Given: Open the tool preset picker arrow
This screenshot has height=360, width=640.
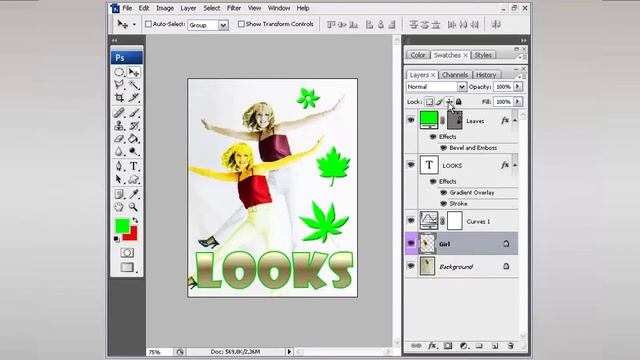Looking at the screenshot, I should (x=134, y=25).
